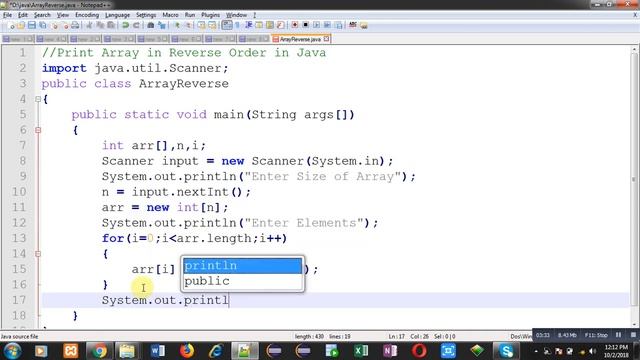The height and width of the screenshot is (360, 640).
Task: Click 'n = input.nextInt();' line
Action: pos(176,192)
